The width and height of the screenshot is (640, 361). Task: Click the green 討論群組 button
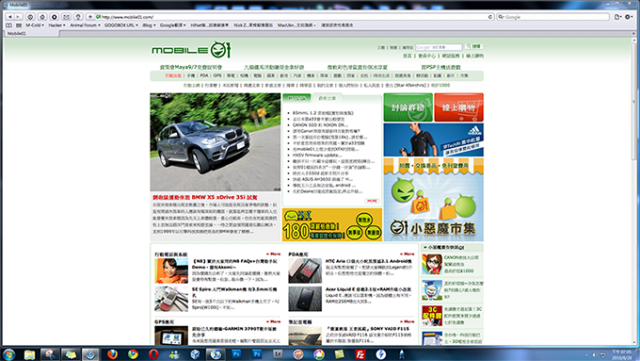pos(408,107)
